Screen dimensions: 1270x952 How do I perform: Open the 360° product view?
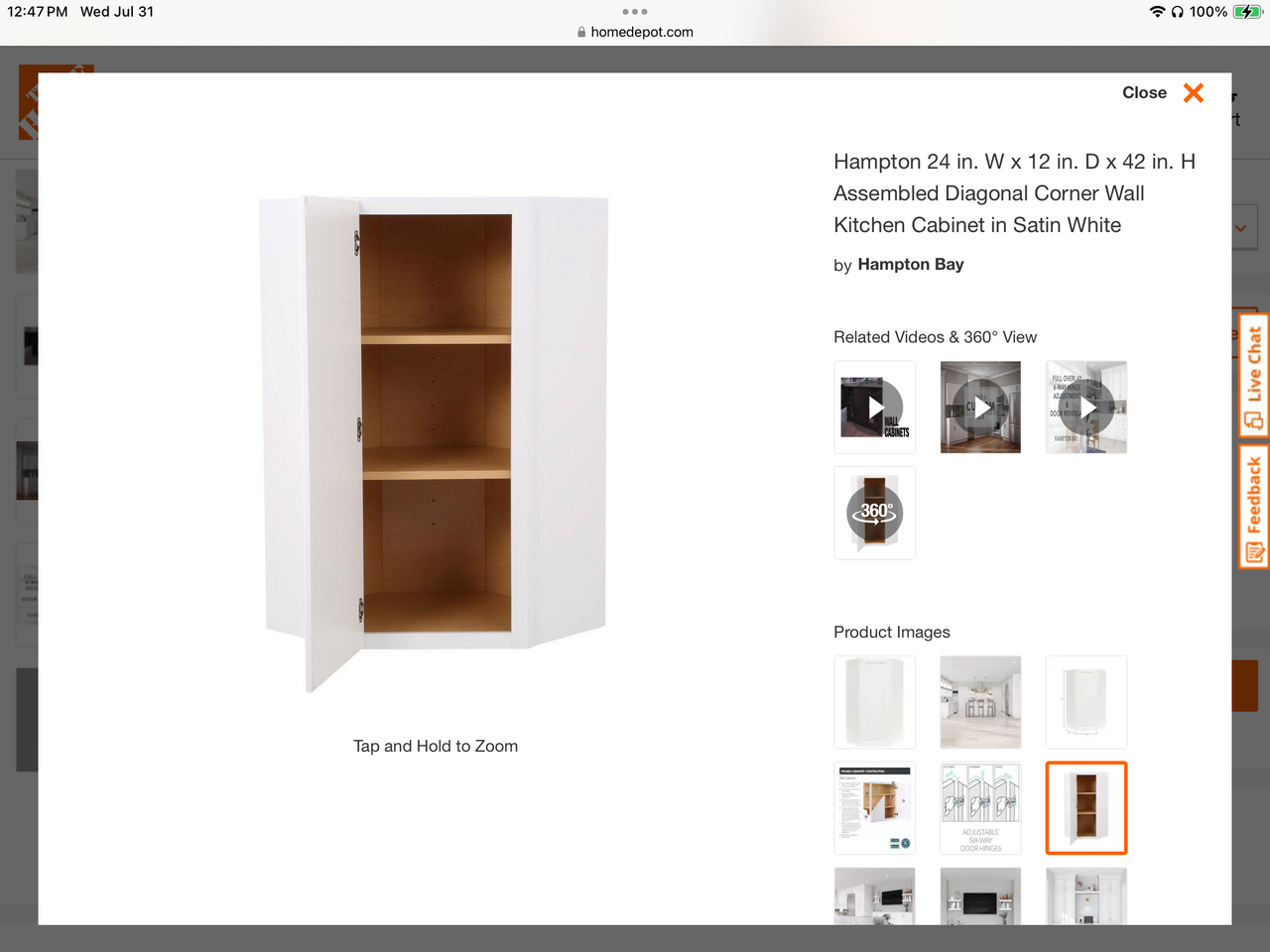point(874,514)
